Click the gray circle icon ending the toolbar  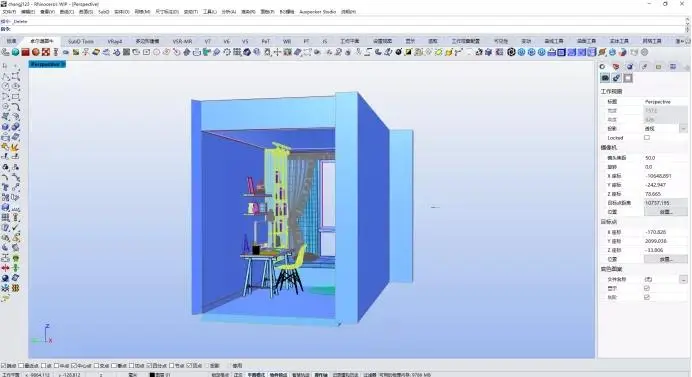pos(644,52)
